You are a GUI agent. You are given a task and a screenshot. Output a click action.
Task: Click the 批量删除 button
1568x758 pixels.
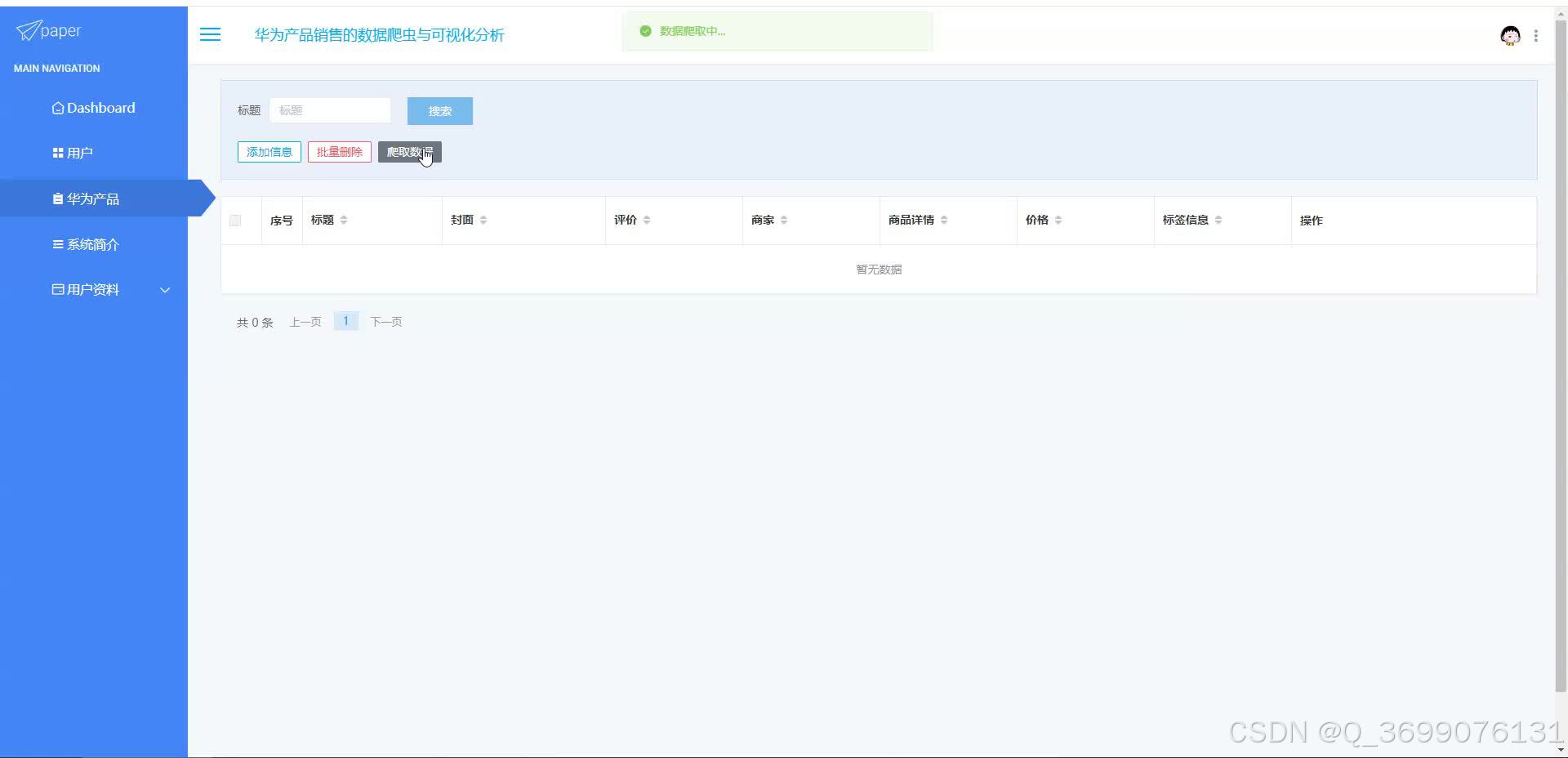tap(340, 152)
